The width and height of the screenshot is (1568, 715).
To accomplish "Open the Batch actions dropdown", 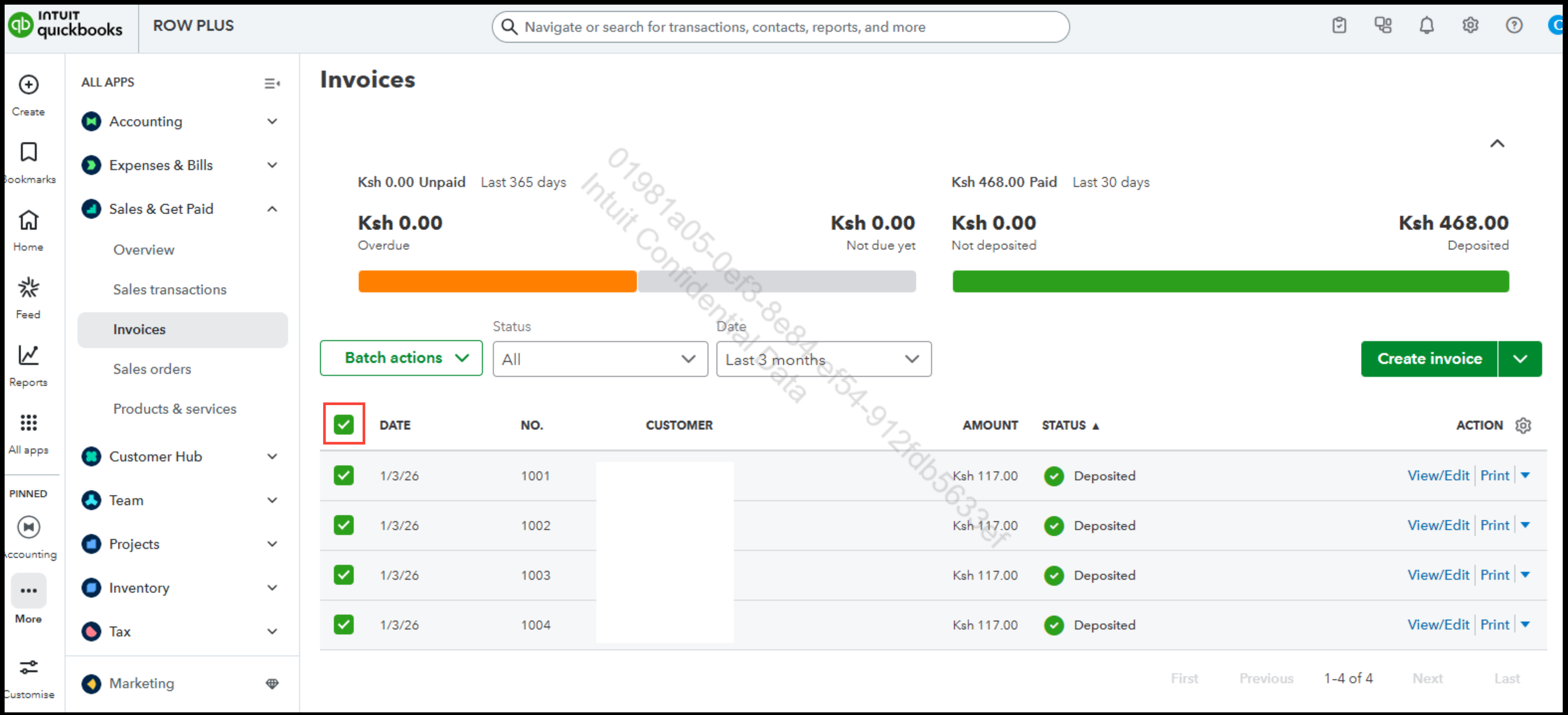I will click(x=401, y=358).
